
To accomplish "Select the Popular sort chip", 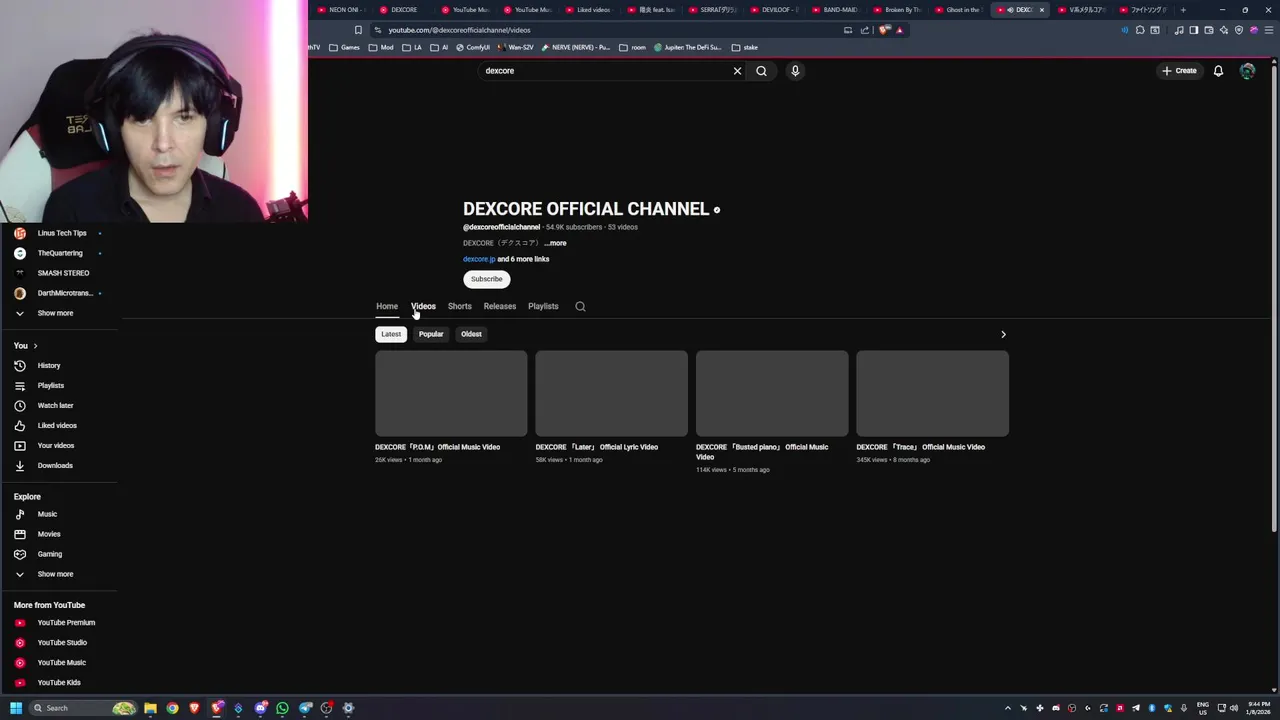I will (x=431, y=334).
